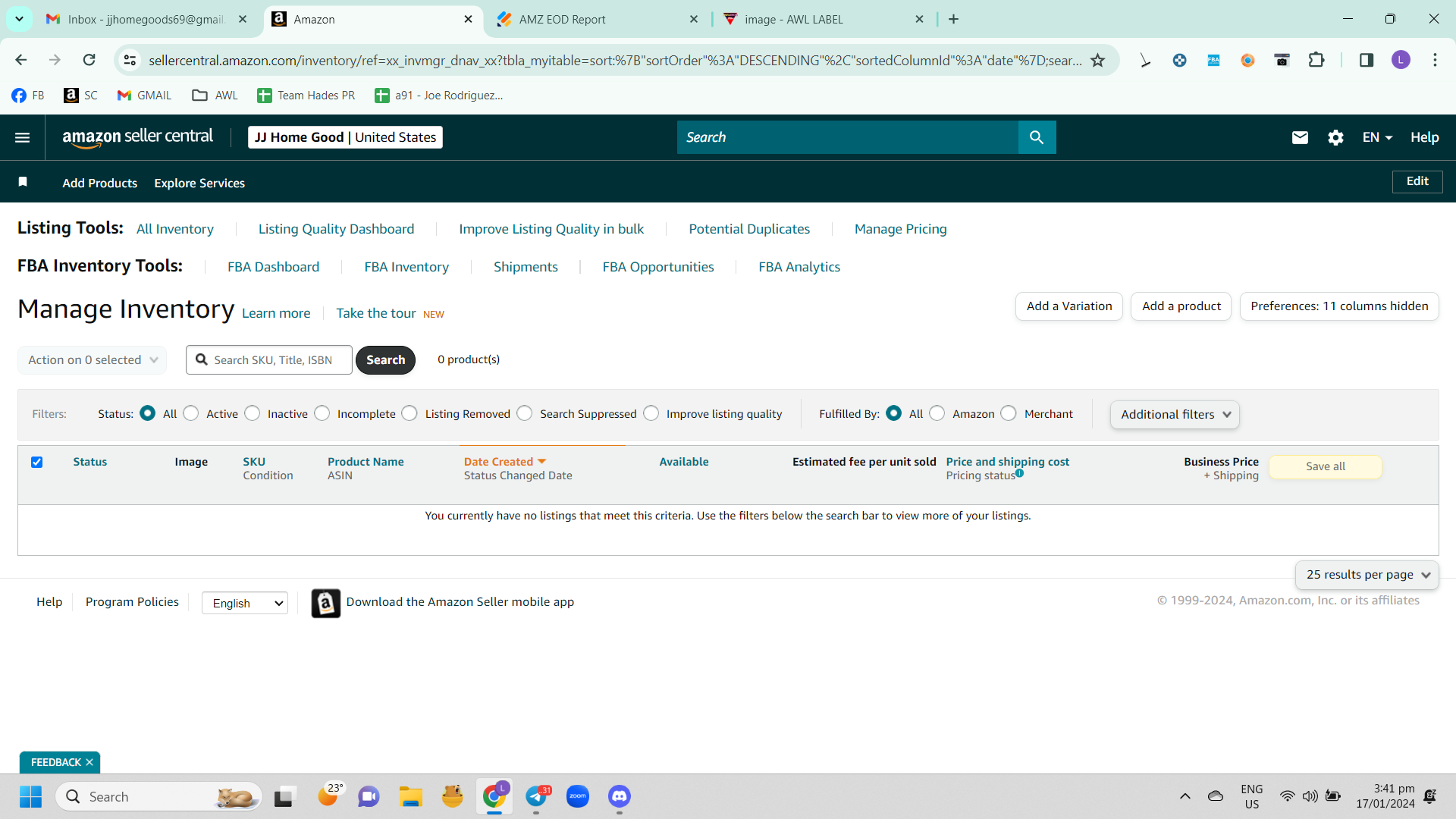
Task: Open the Windows Start menu
Action: (30, 796)
